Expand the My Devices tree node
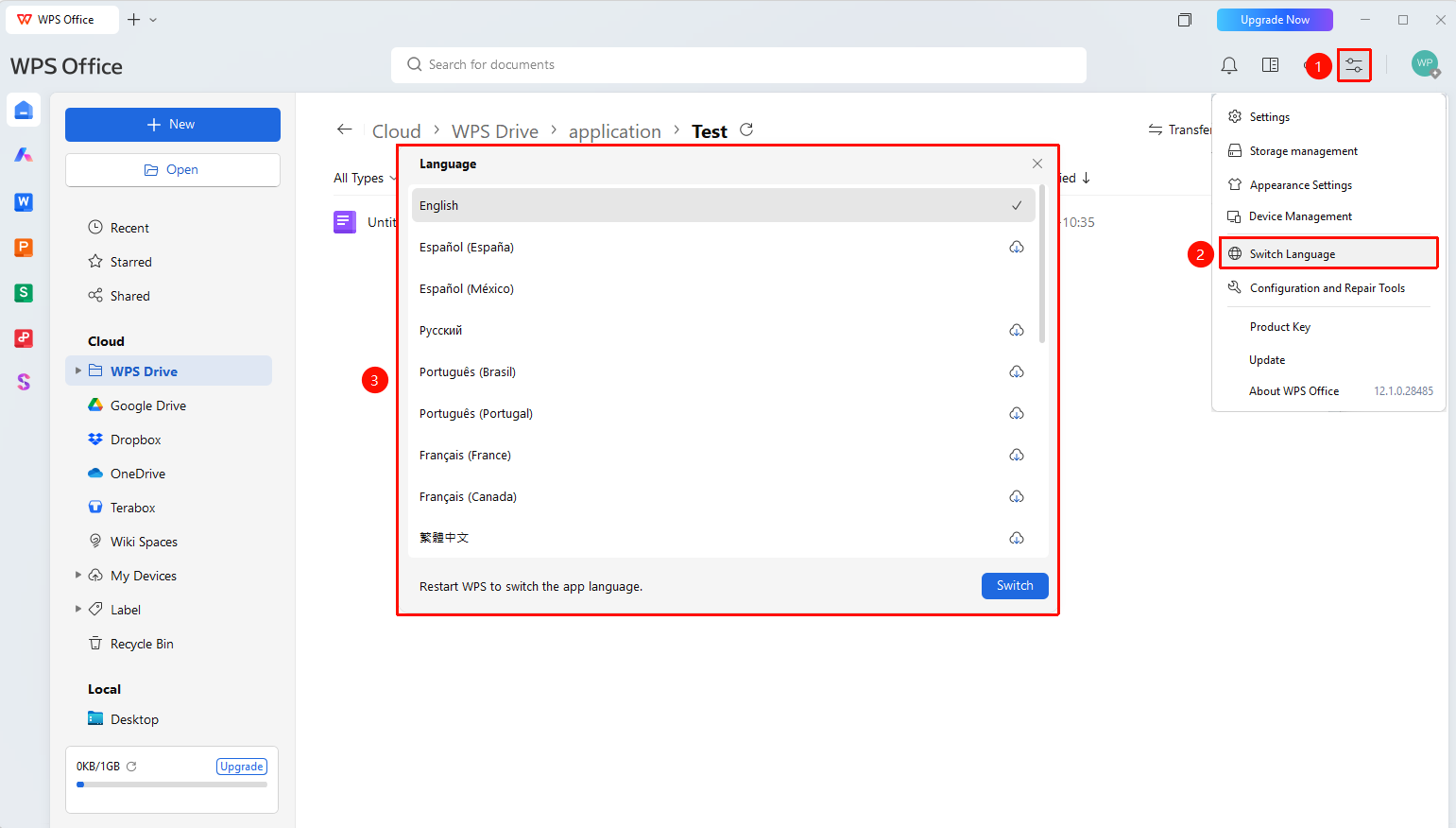The width and height of the screenshot is (1456, 828). pyautogui.click(x=78, y=575)
